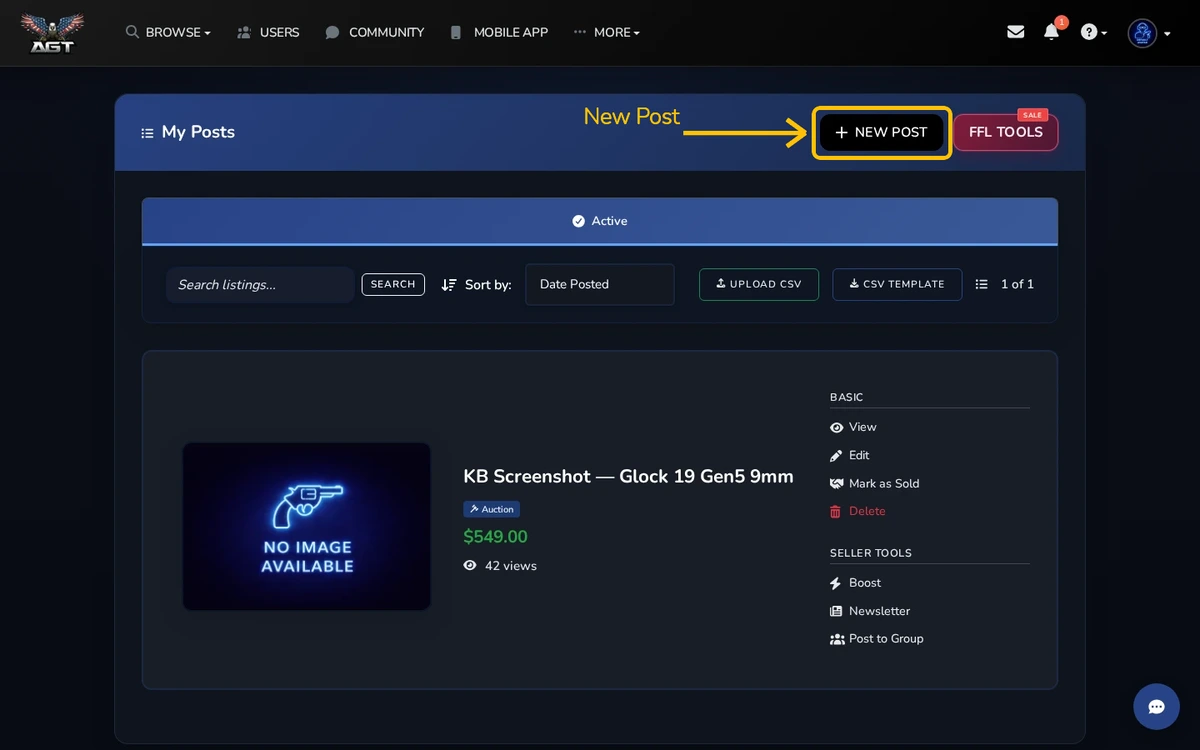The width and height of the screenshot is (1200, 750).
Task: Send listing to Newsletter
Action: tap(870, 611)
